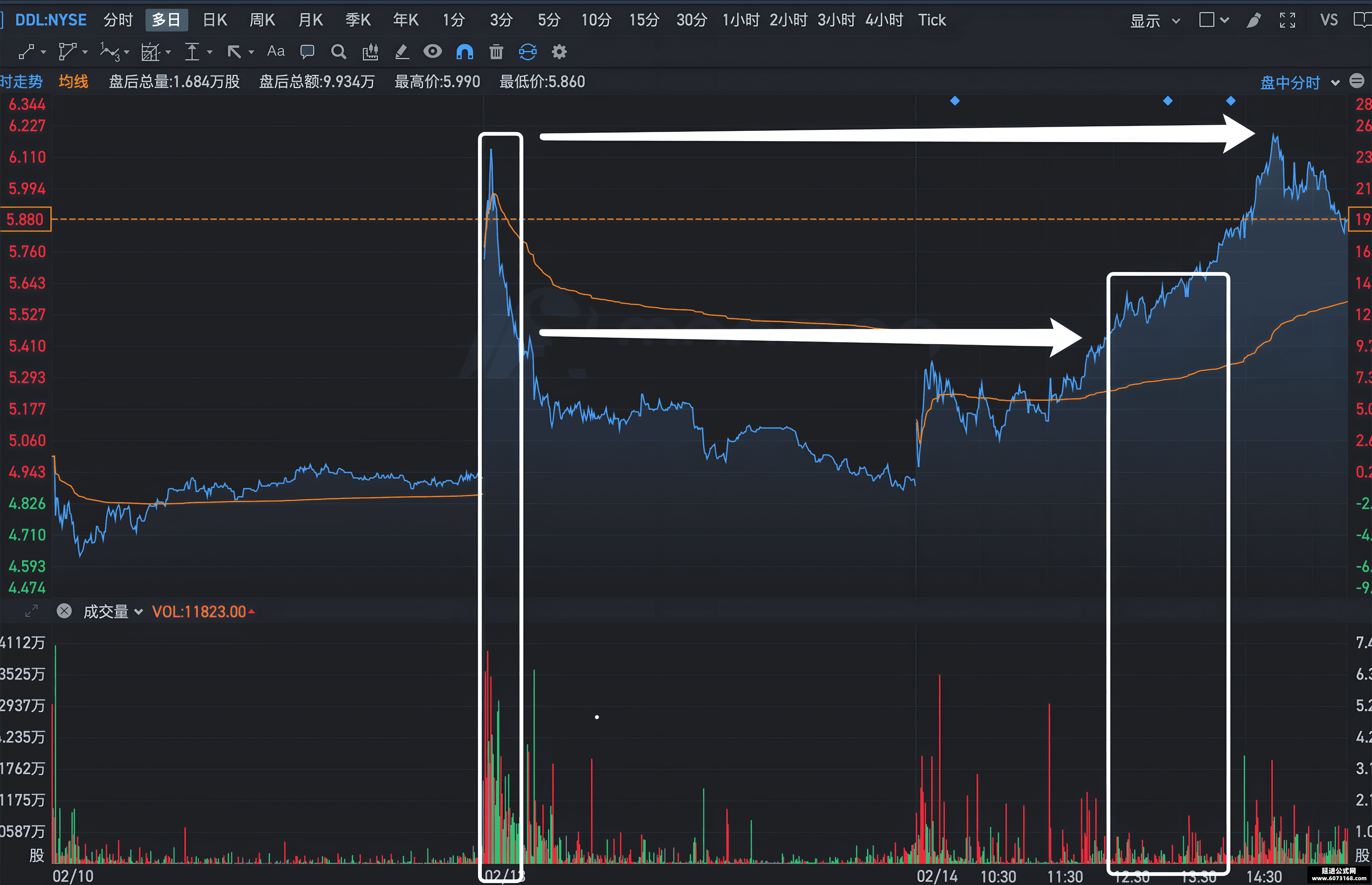This screenshot has height=885, width=1372.
Task: Select the comment bubble annotation tool
Action: tap(307, 52)
